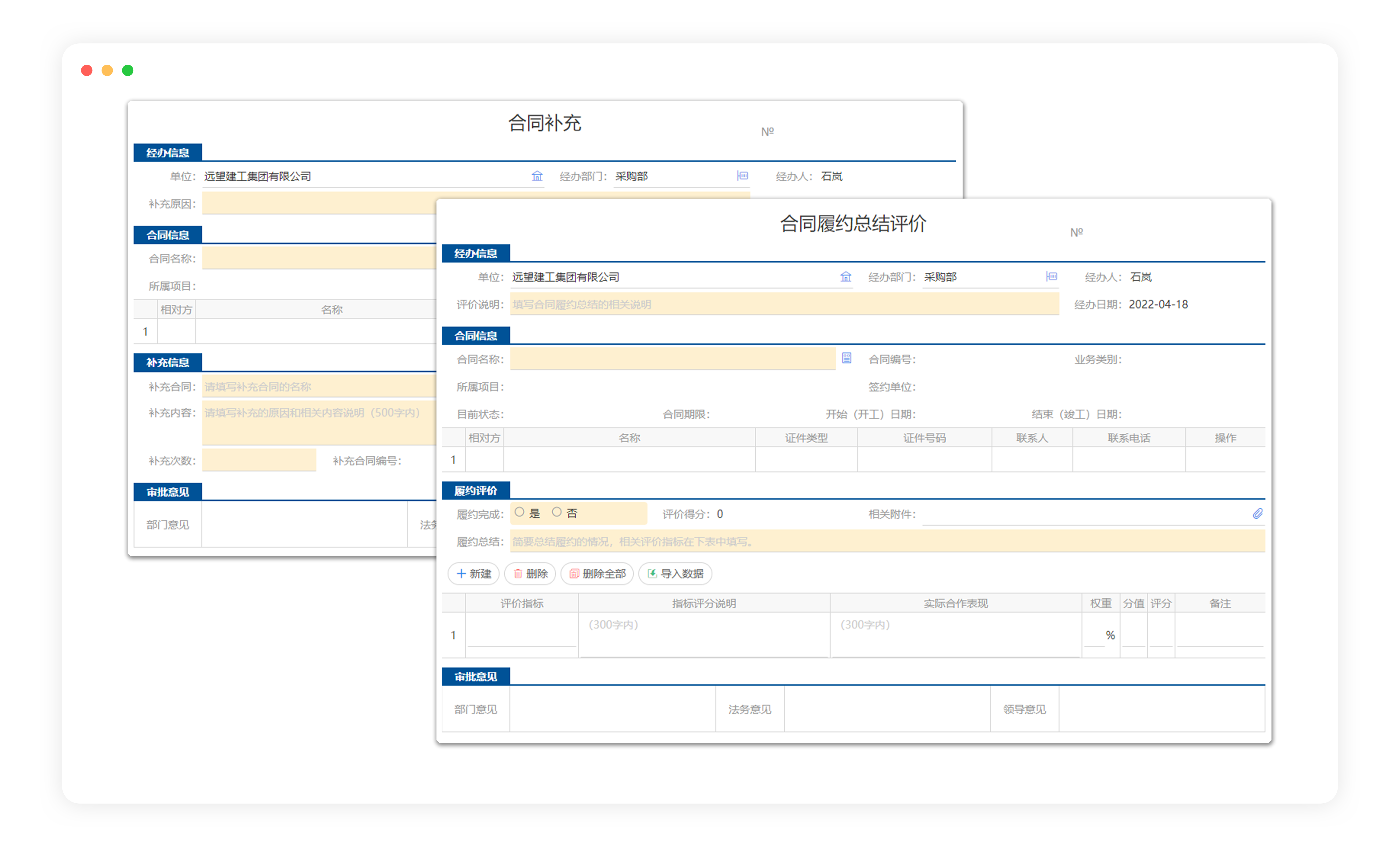
Task: Select the 是 radio for 履约完成
Action: [x=519, y=513]
